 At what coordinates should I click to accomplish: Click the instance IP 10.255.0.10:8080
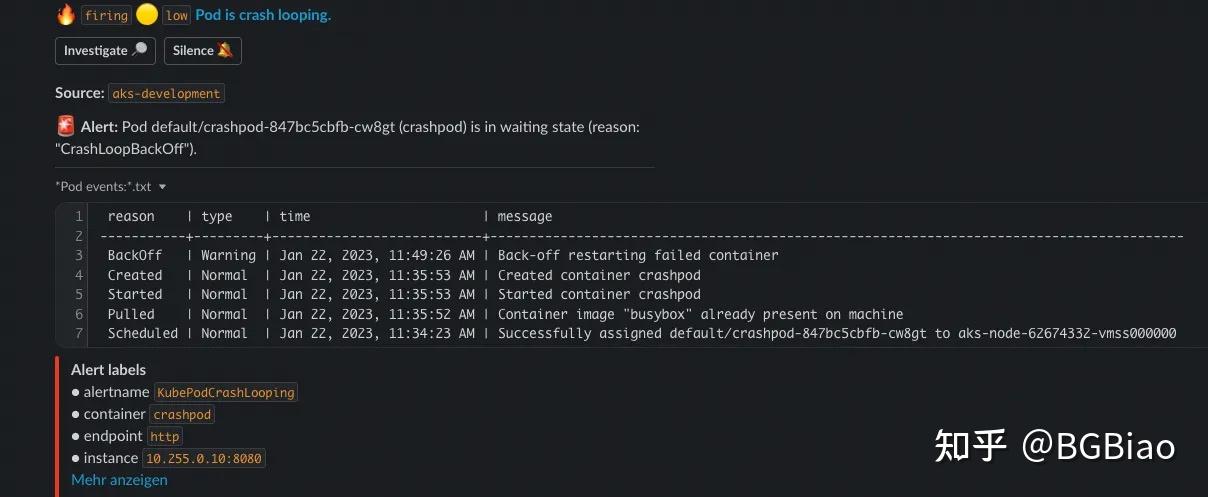tap(204, 458)
